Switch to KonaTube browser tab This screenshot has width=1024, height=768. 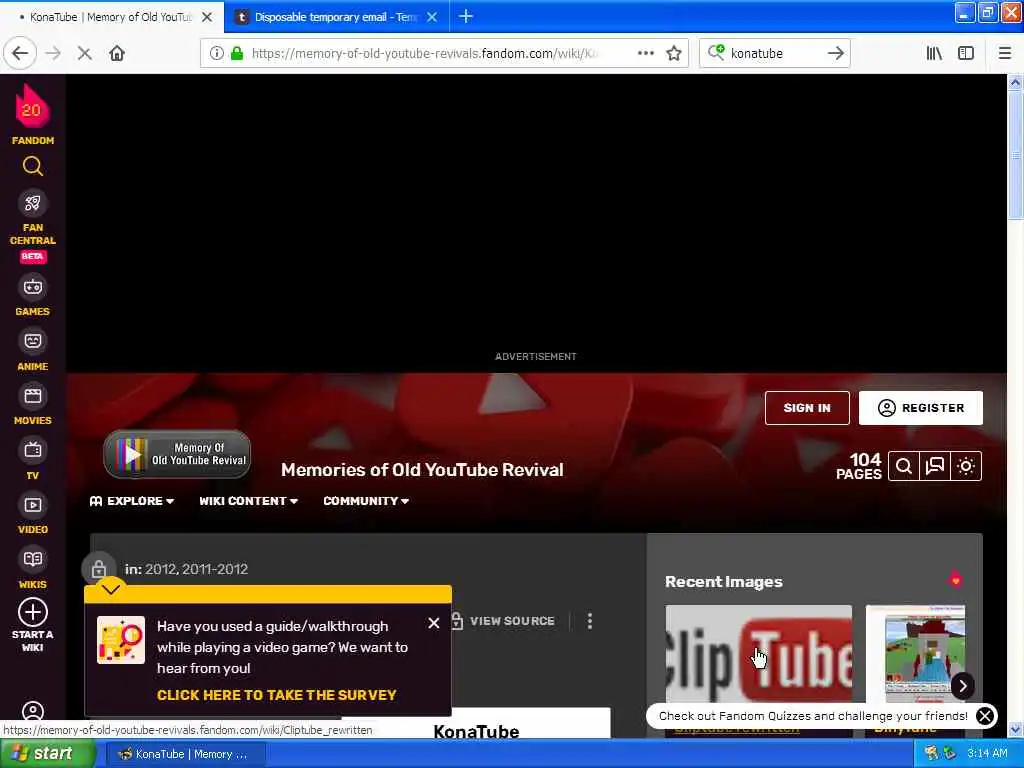[x=111, y=17]
